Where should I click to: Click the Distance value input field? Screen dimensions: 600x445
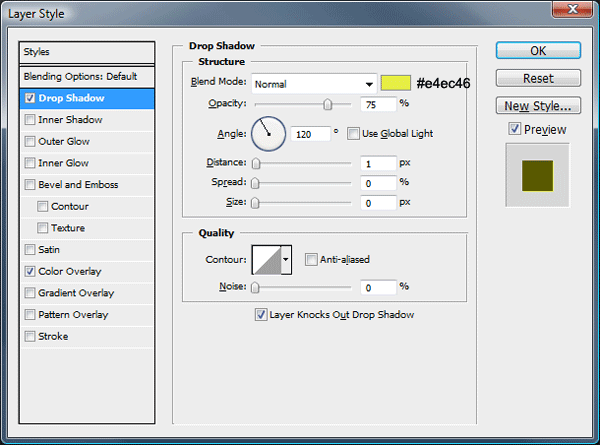[x=378, y=163]
